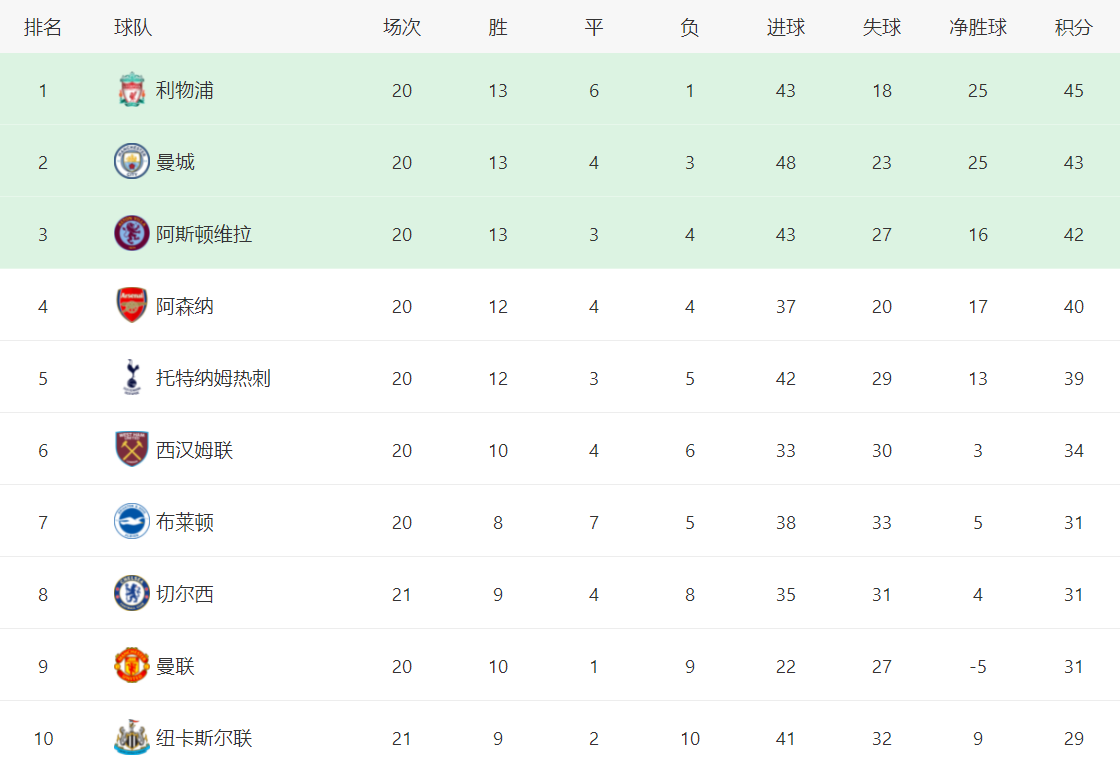Select the 排名 column header
1120x767 pixels.
tap(43, 28)
